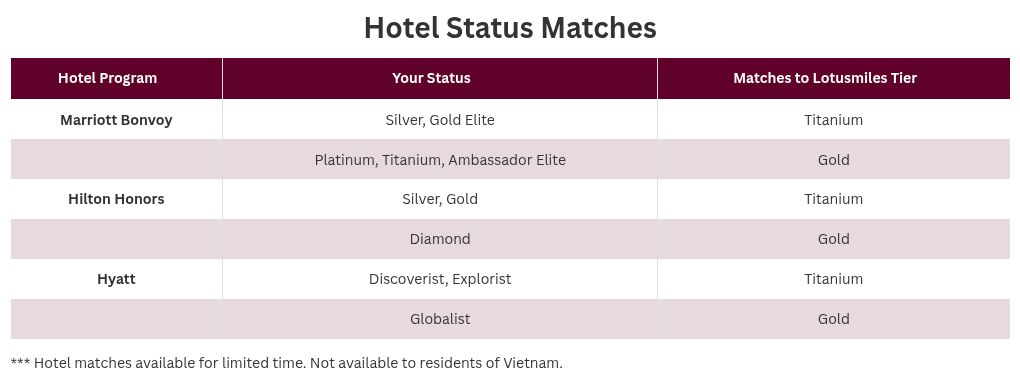
Task: Click the Marriott Bonvoy program cell
Action: 116,120
